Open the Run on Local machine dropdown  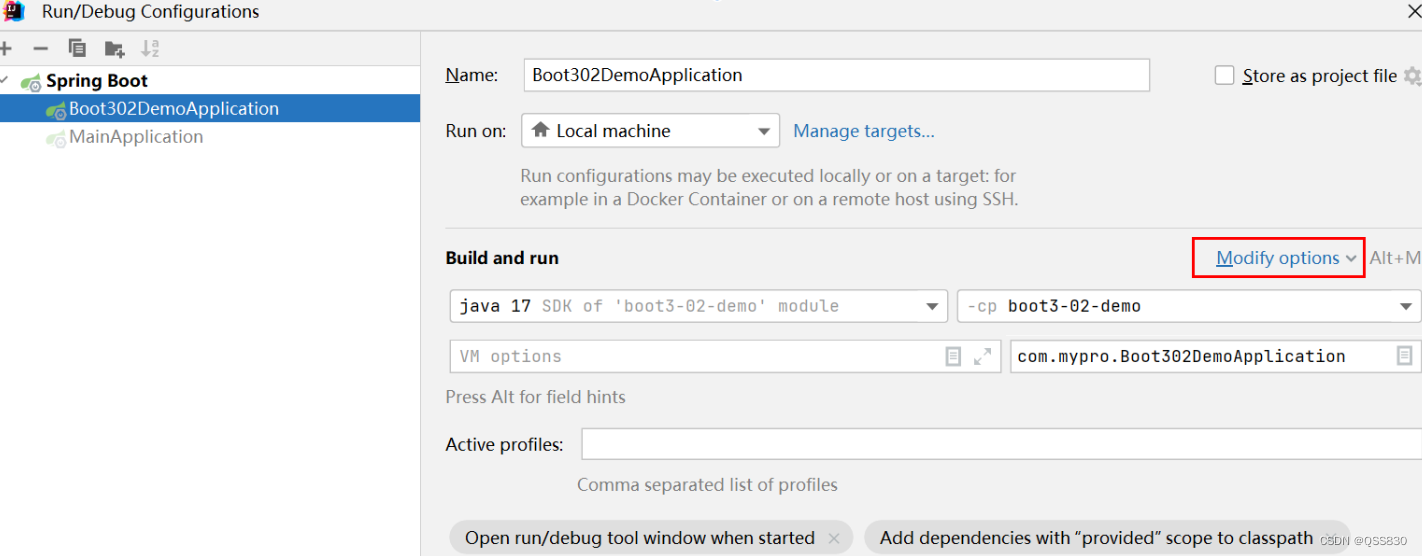click(650, 131)
